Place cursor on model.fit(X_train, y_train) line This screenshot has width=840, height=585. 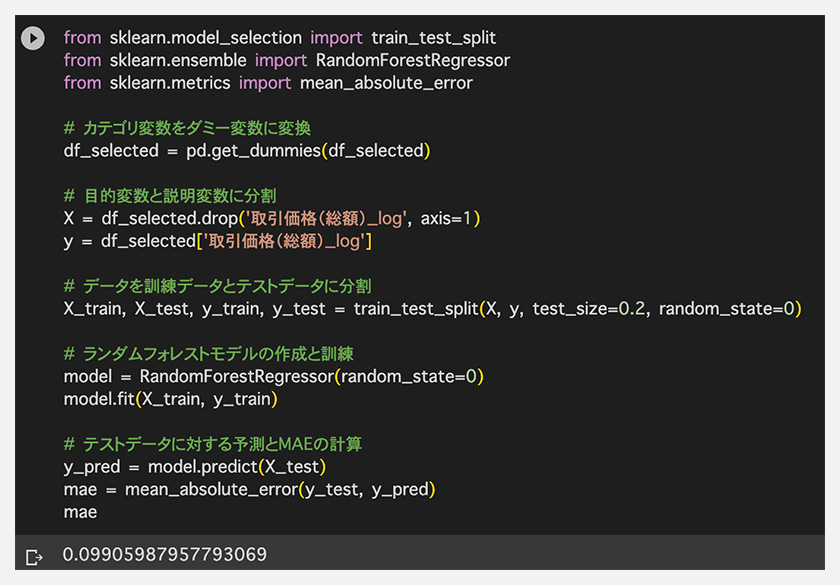pyautogui.click(x=170, y=399)
